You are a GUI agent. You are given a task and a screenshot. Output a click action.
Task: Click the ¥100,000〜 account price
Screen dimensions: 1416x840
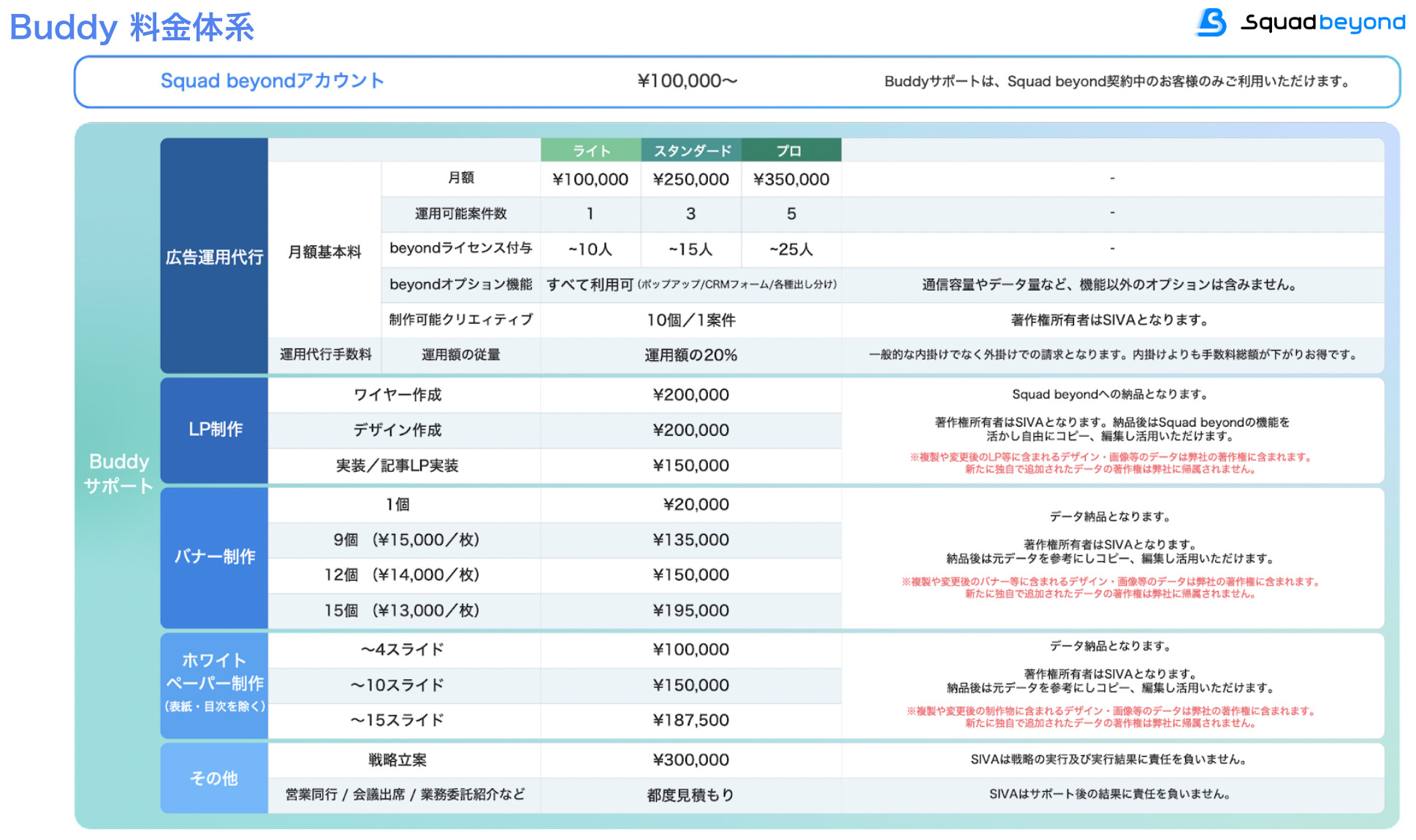click(688, 81)
